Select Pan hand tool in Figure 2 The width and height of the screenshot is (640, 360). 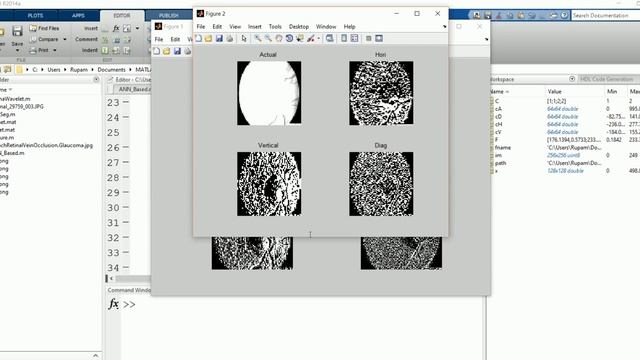[x=279, y=38]
